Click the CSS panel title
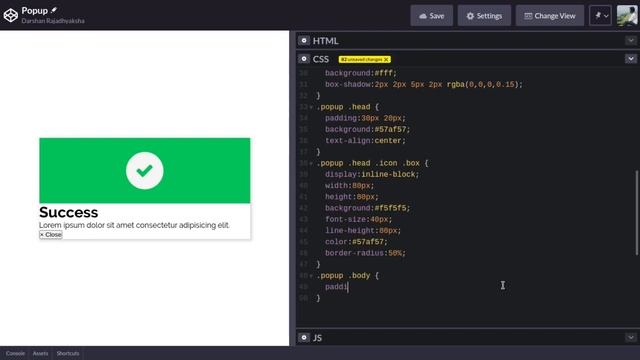640x360 pixels. [321, 59]
